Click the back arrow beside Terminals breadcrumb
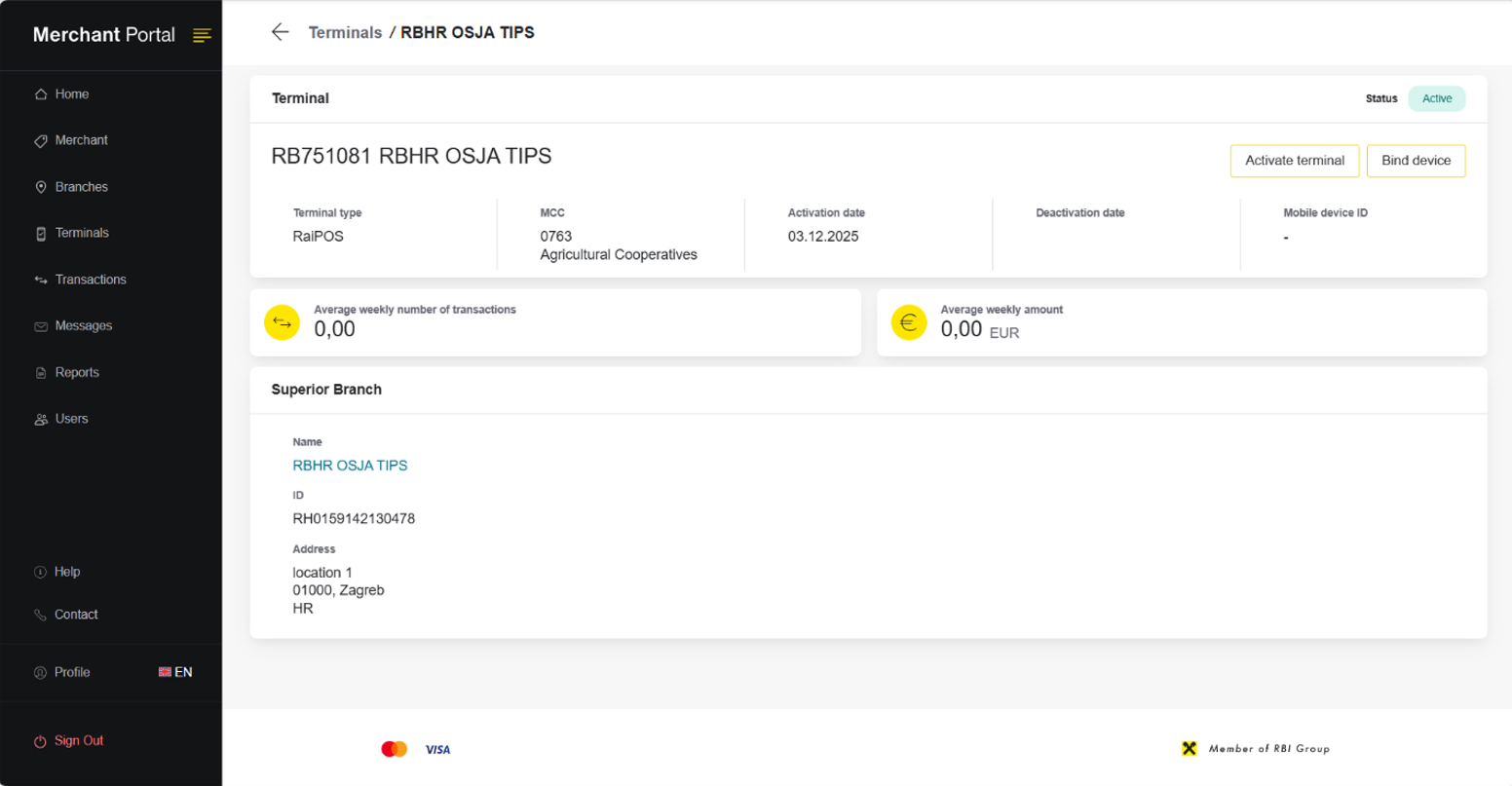Viewport: 1512px width, 786px height. click(x=280, y=32)
